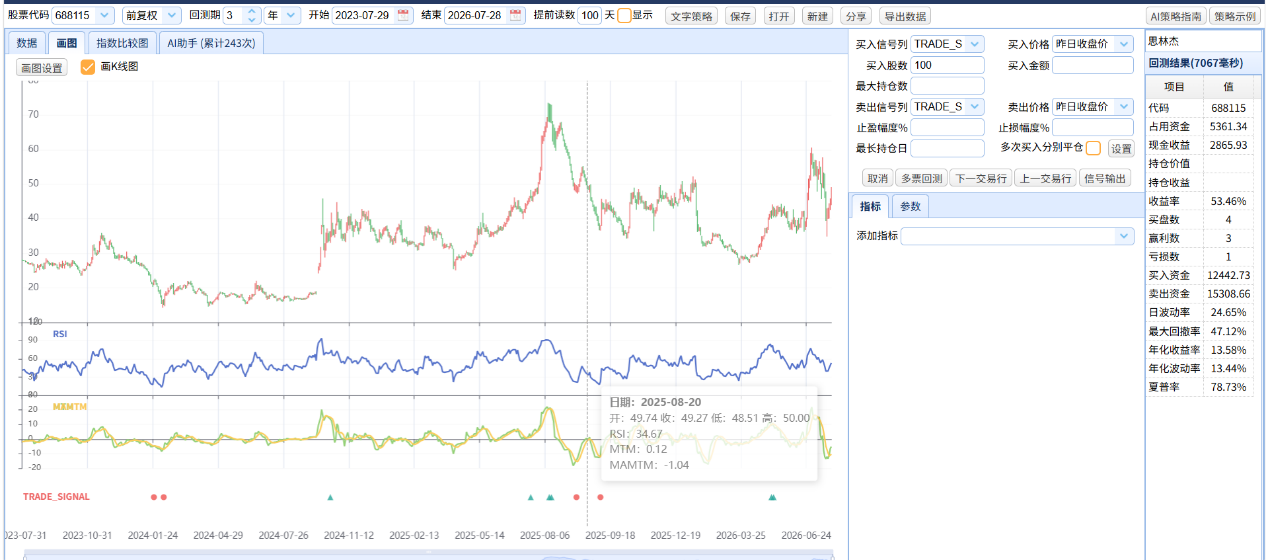This screenshot has width=1268, height=560.
Task: Enable the 显示 checkbox
Action: [x=624, y=16]
